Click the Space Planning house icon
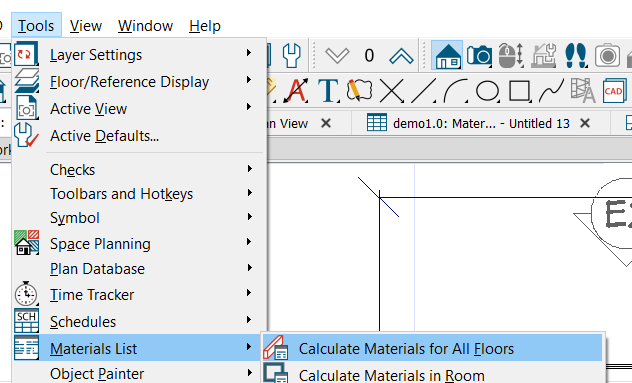This screenshot has width=632, height=383. (x=26, y=242)
